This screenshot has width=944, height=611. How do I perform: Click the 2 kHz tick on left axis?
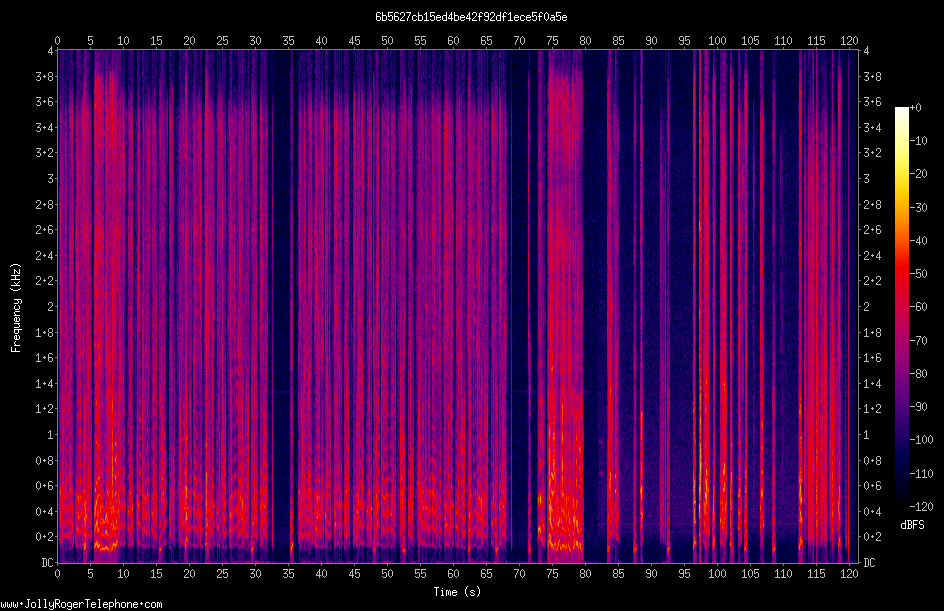(51, 306)
